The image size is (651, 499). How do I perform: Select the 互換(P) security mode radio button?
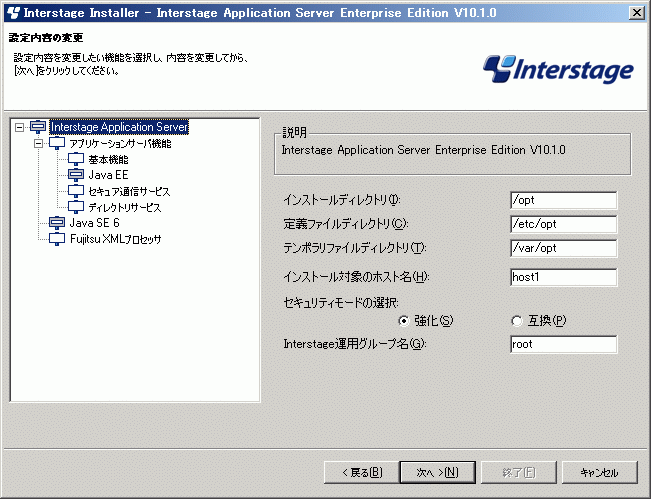coord(516,321)
